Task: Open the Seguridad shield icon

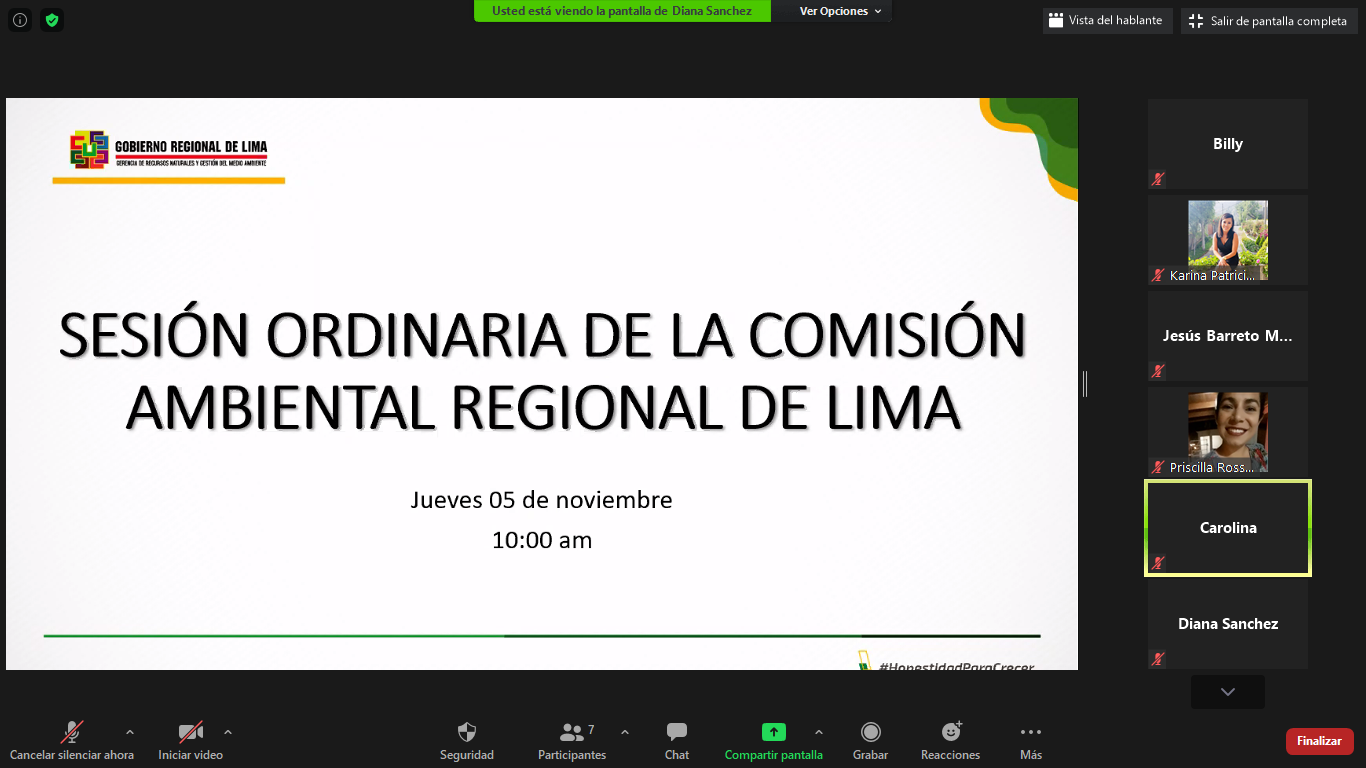Action: pos(467,733)
